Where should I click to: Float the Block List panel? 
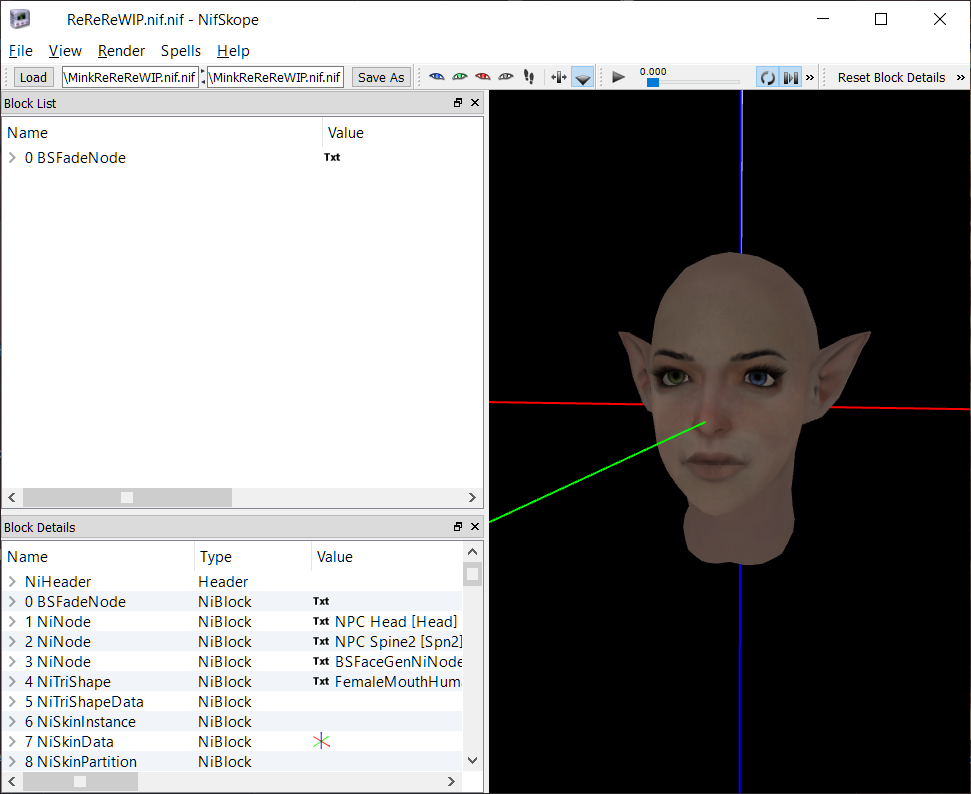[x=458, y=103]
